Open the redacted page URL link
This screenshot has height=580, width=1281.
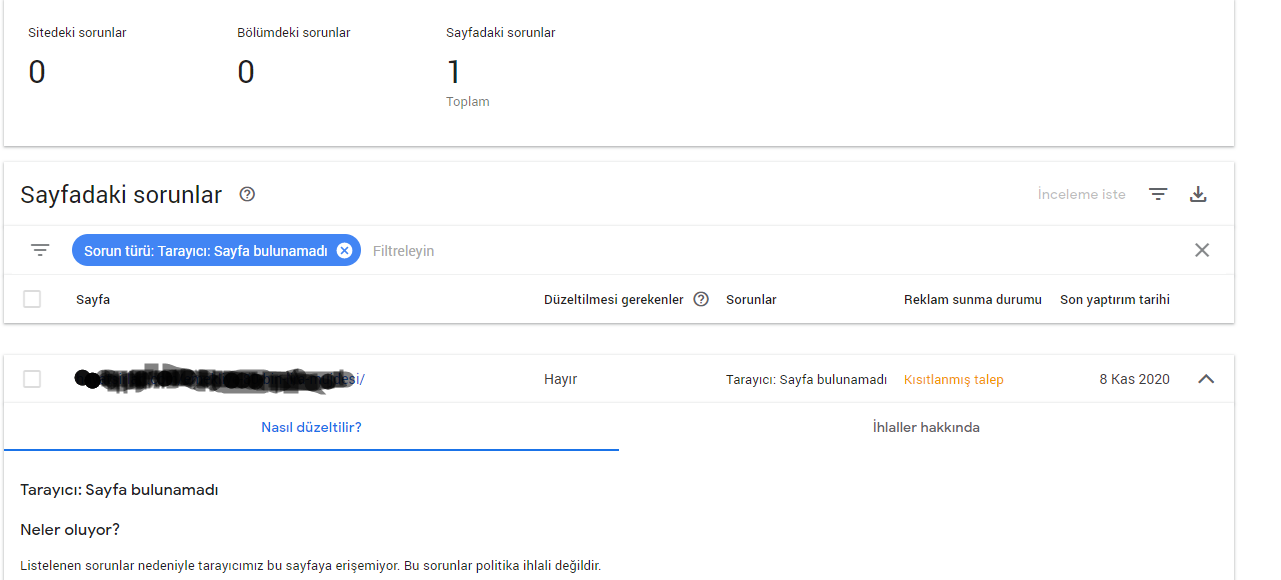point(221,379)
